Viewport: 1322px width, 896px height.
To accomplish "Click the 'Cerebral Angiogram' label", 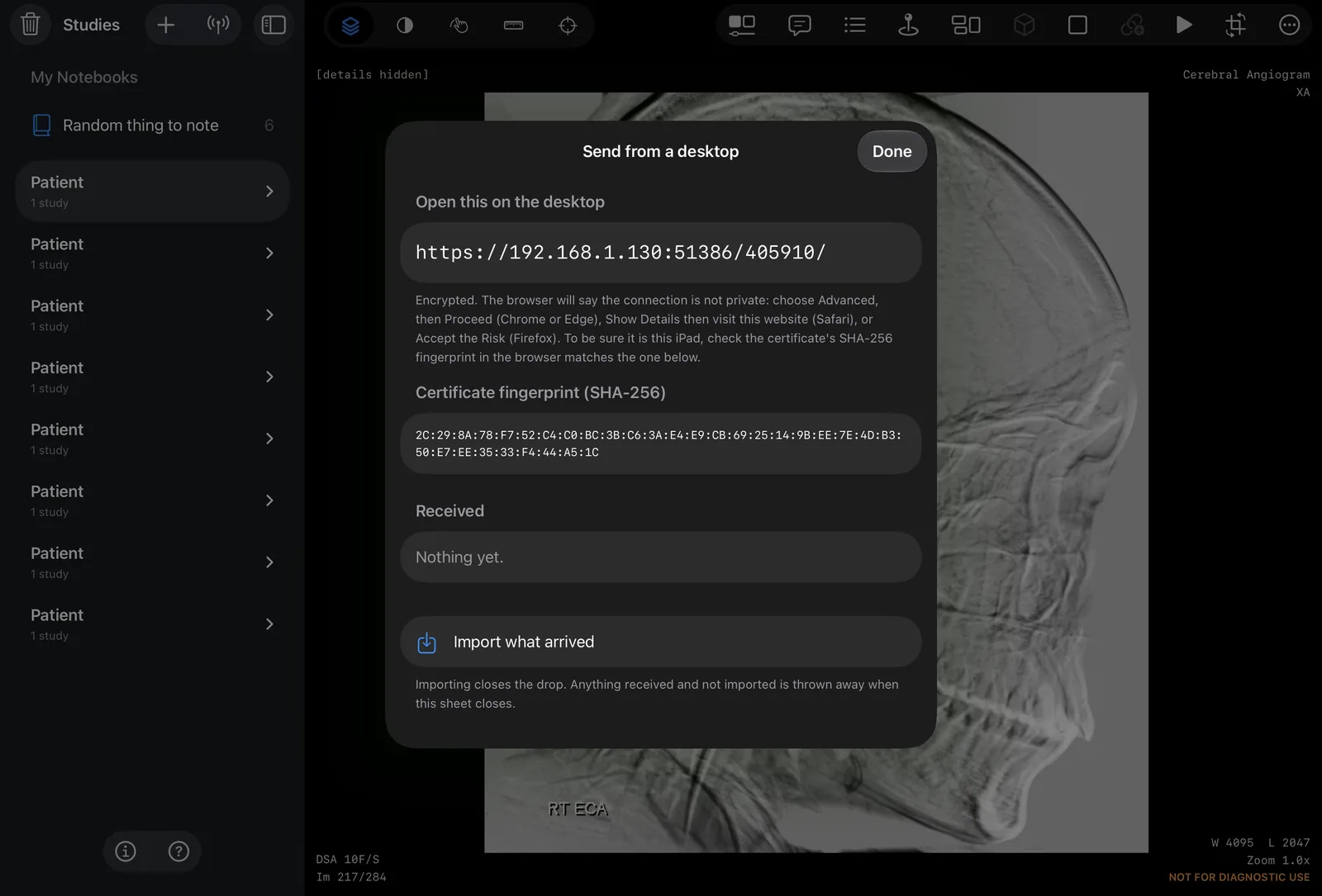I will point(1246,74).
